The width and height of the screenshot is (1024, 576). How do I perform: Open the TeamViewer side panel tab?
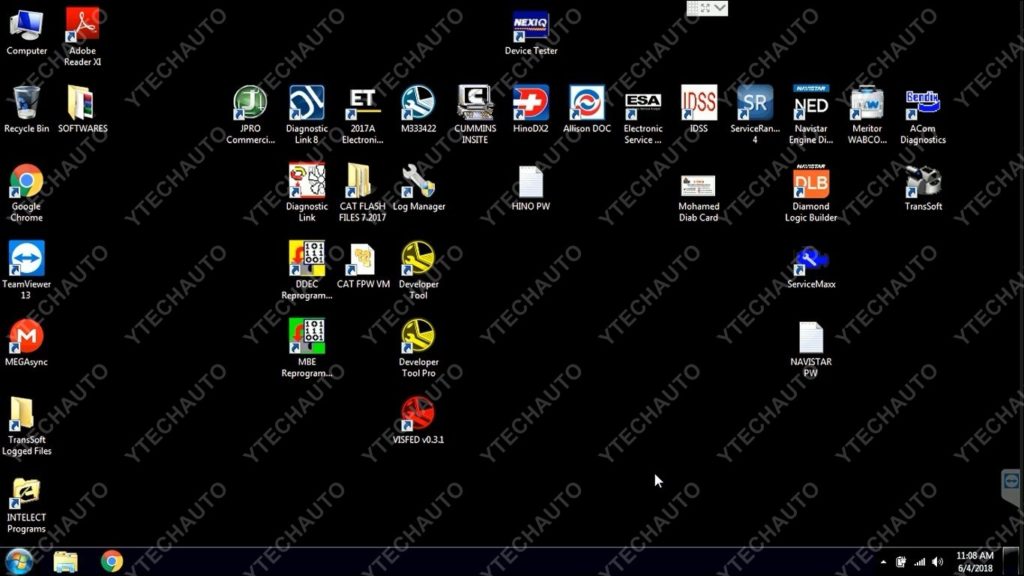click(x=1011, y=487)
